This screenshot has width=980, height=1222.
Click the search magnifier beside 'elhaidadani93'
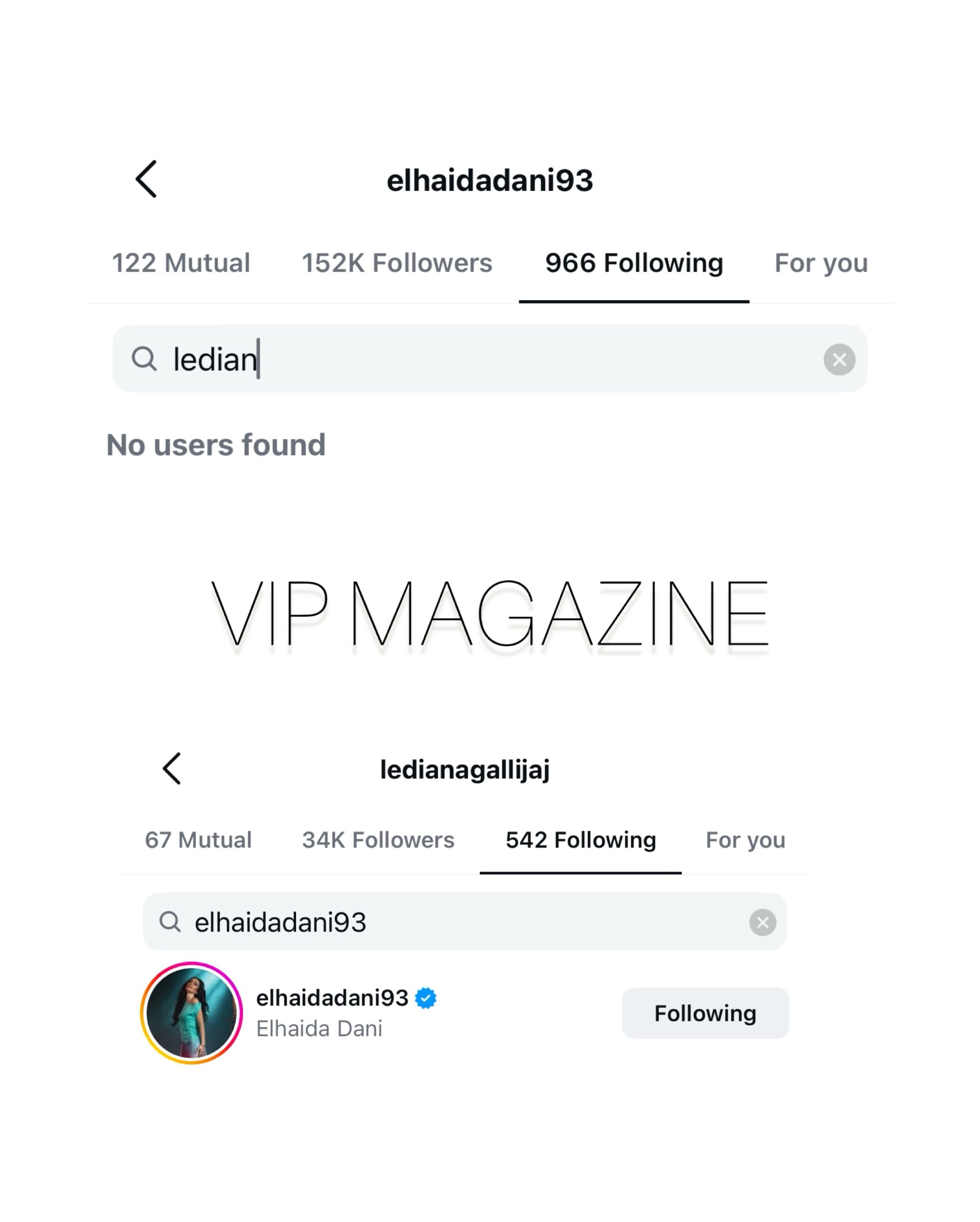click(x=169, y=922)
